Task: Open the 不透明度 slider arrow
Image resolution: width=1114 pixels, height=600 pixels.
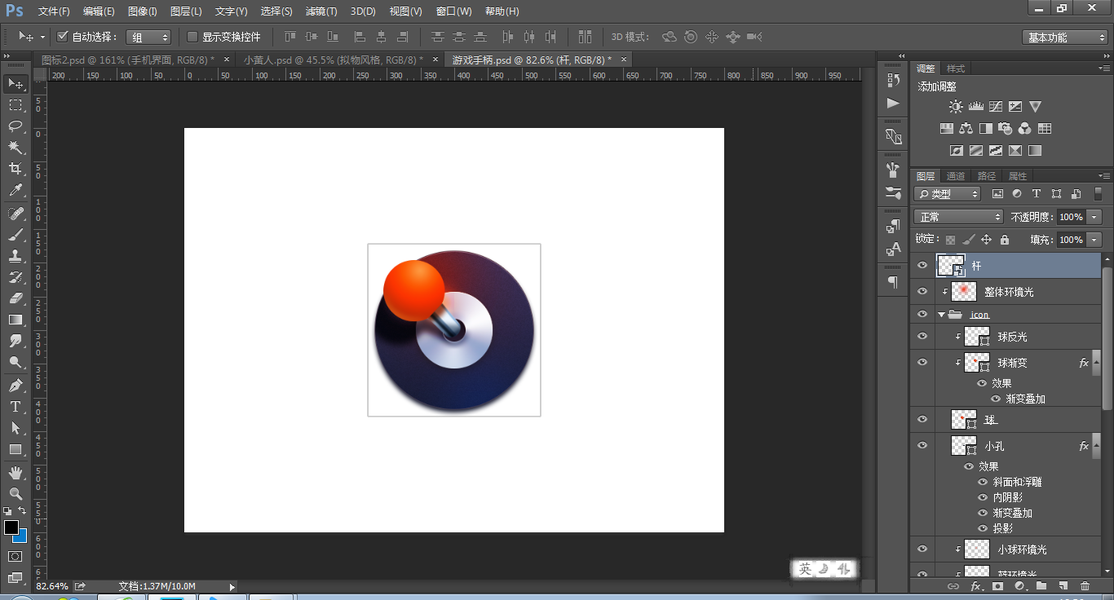Action: [1094, 217]
